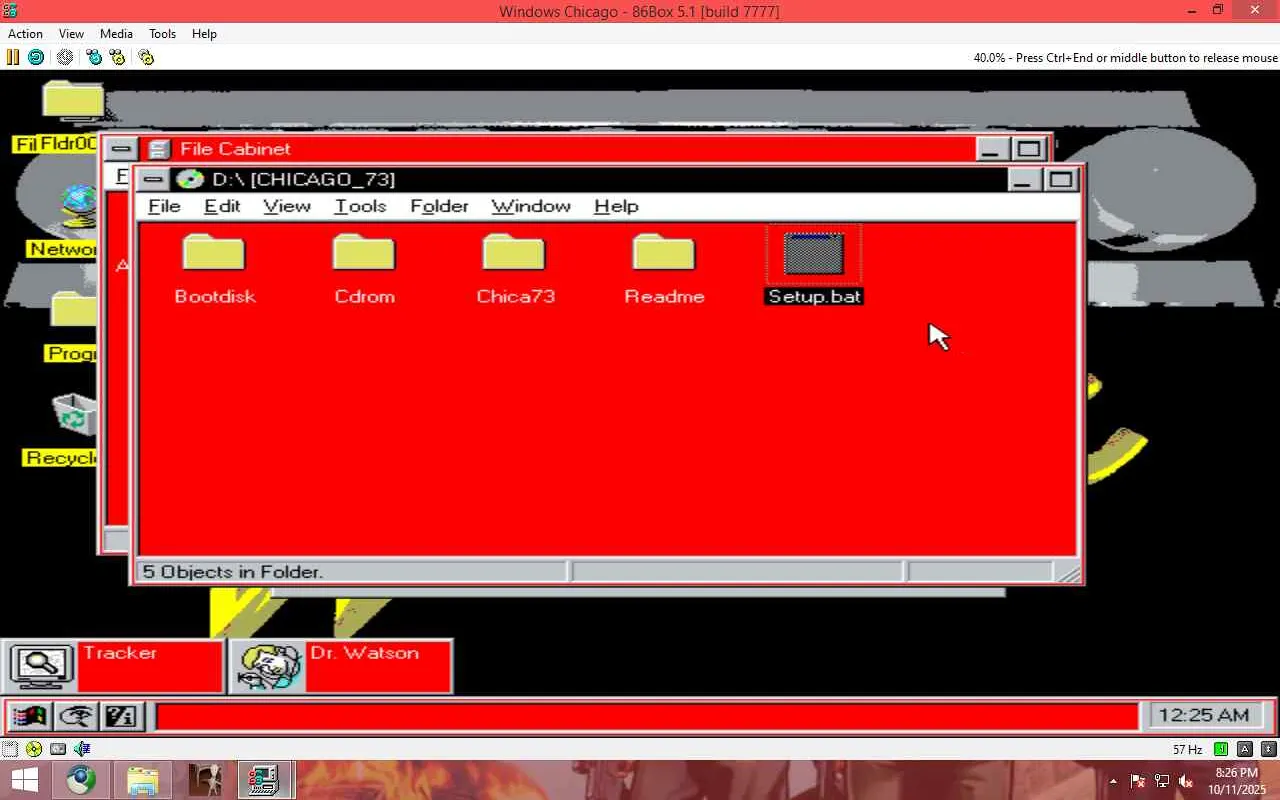Click the 86Box hard reset icon
This screenshot has width=1280, height=800.
point(36,57)
